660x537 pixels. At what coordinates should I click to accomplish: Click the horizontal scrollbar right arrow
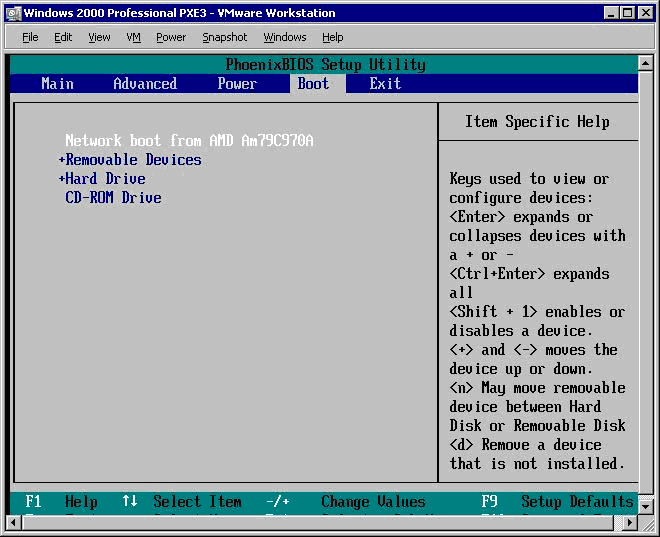coord(630,523)
